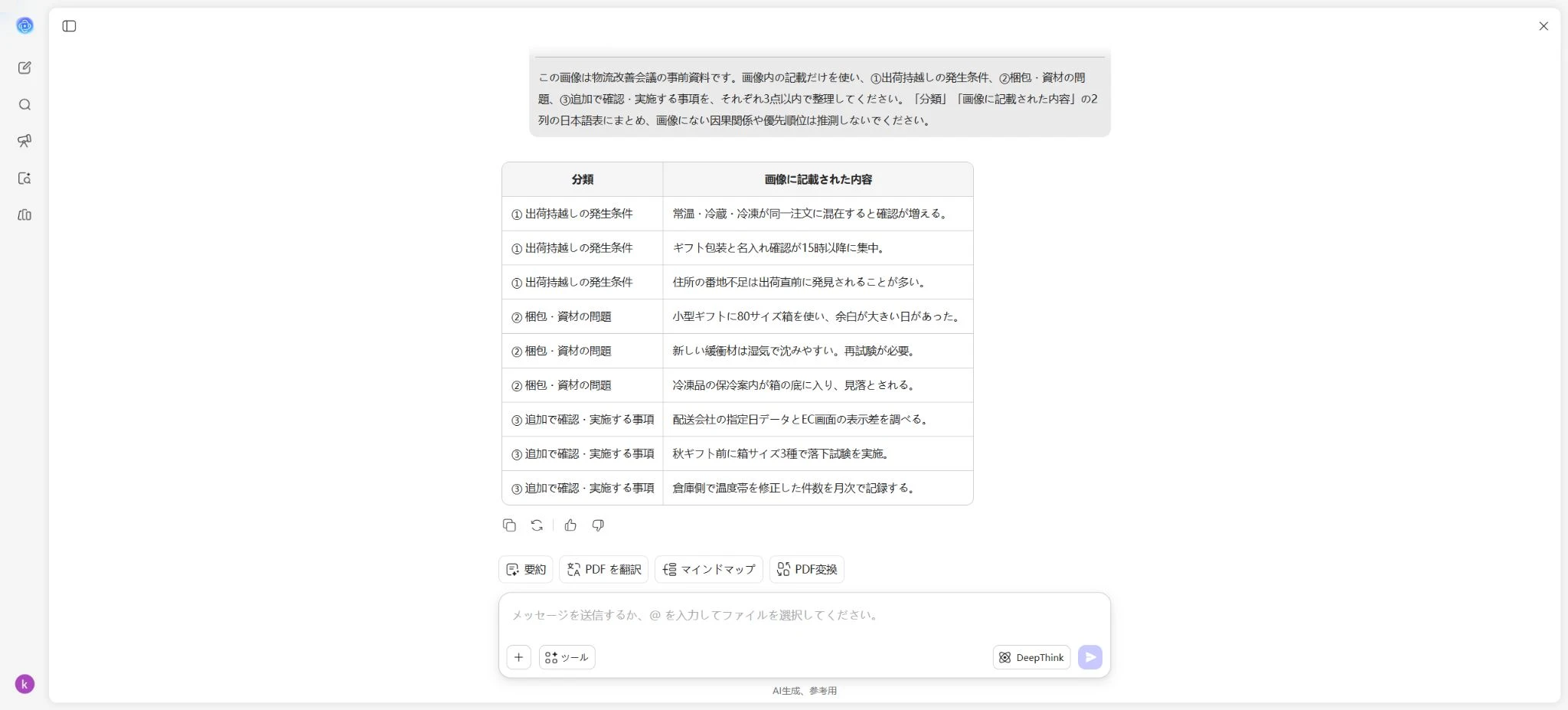Select cell 倉庫側で温度帯を修正した件数を月次で記録する。
This screenshot has width=1568, height=710.
coord(818,488)
